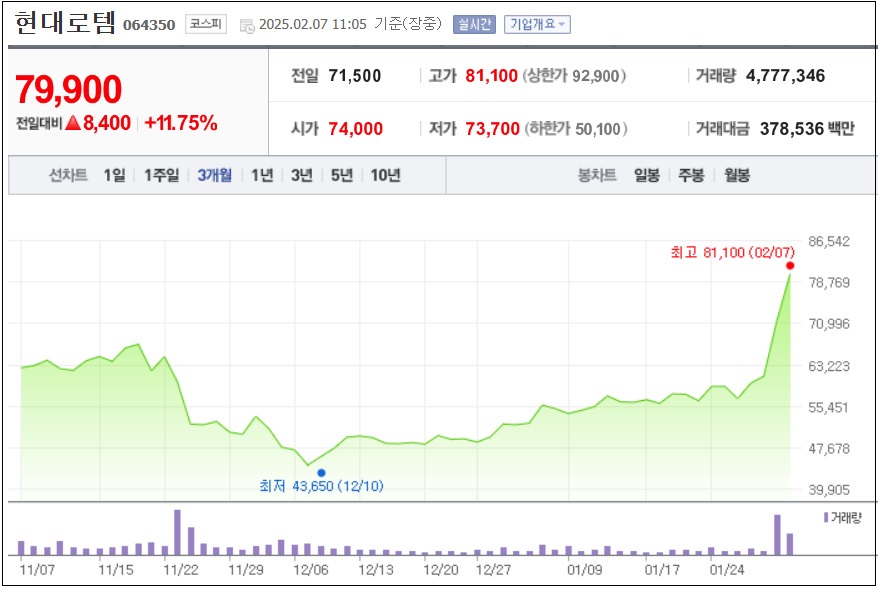Image resolution: width=878 pixels, height=590 pixels.
Task: Select the 1주일 line chart tab
Action: click(161, 175)
